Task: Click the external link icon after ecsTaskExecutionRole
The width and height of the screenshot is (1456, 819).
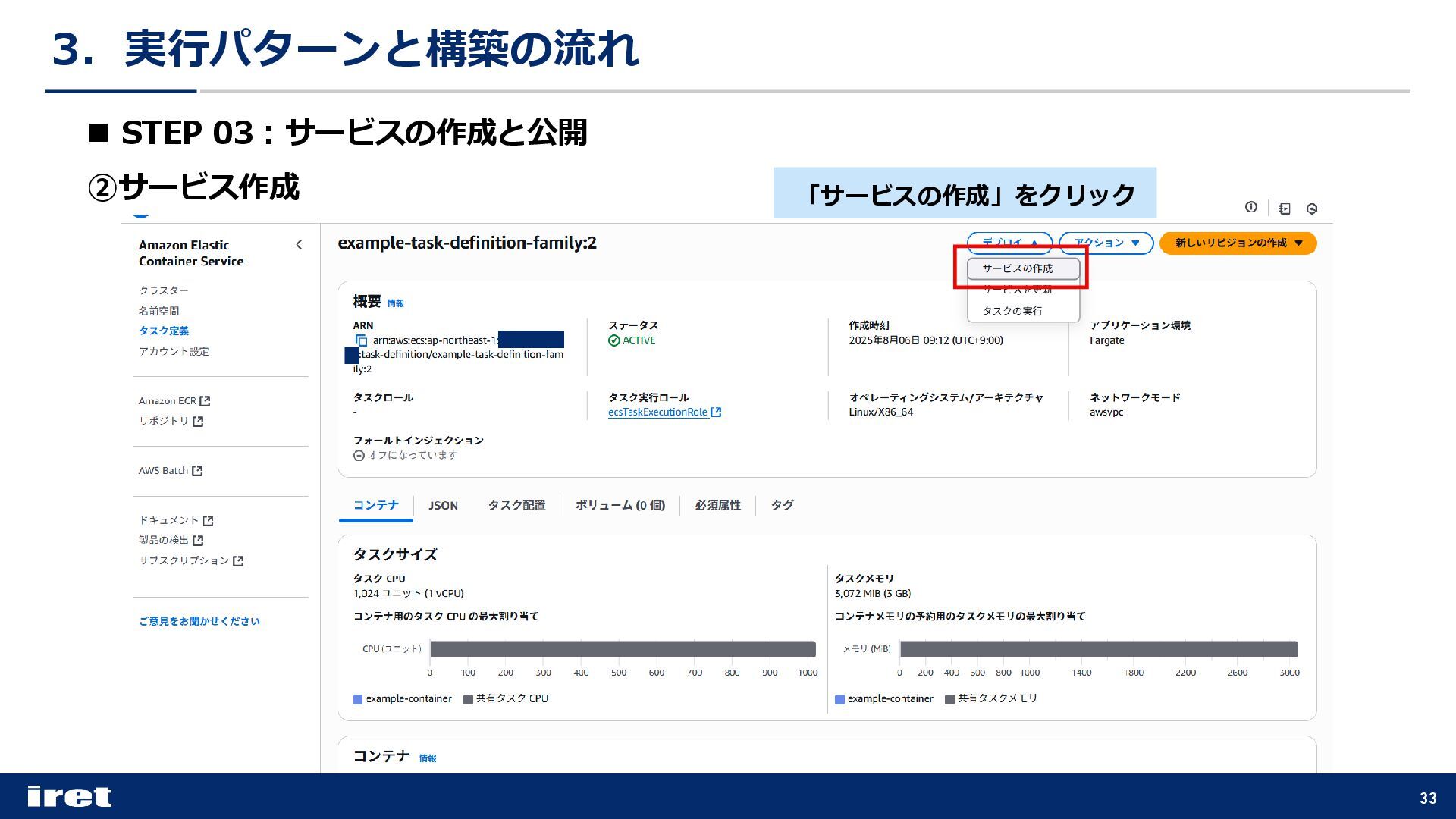Action: point(716,413)
